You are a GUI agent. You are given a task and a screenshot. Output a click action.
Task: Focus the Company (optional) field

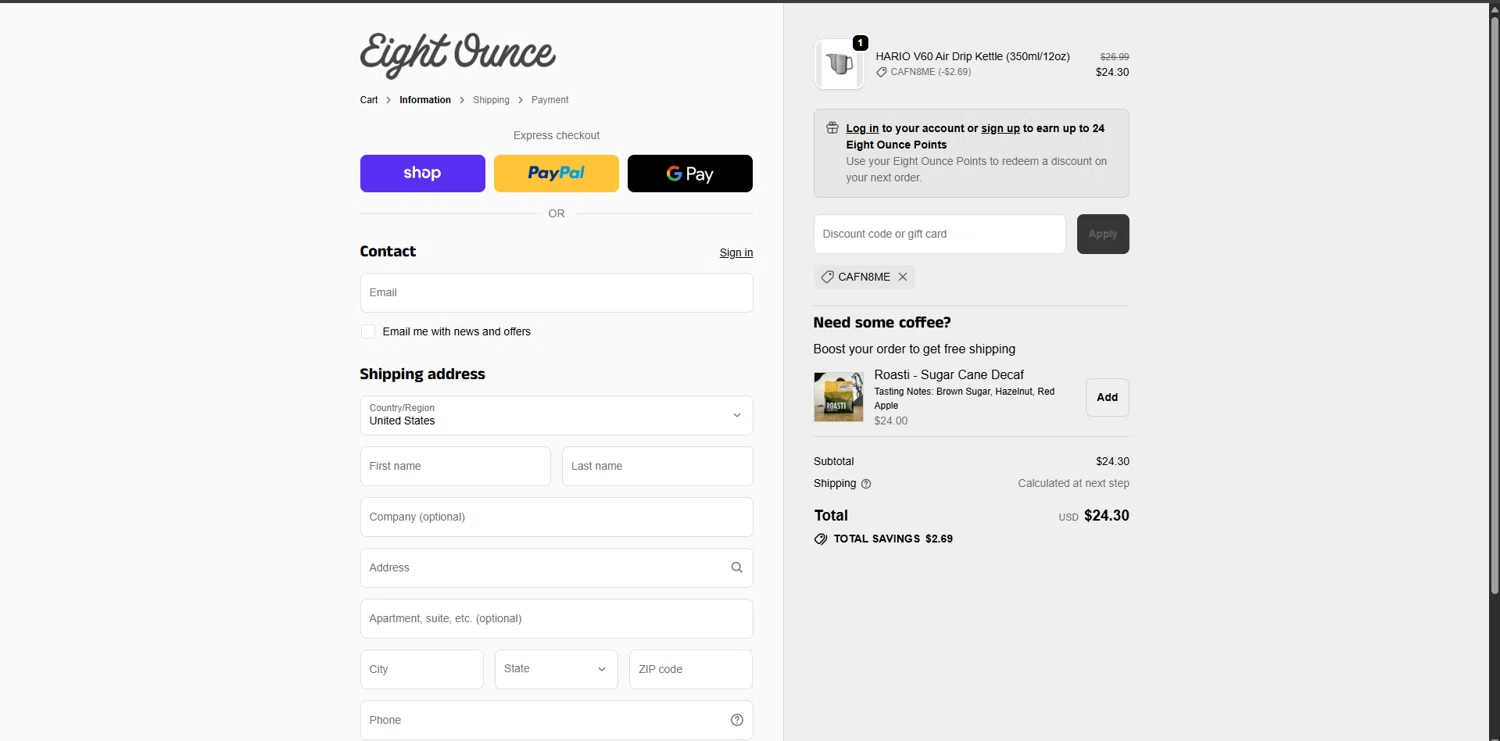coord(556,517)
